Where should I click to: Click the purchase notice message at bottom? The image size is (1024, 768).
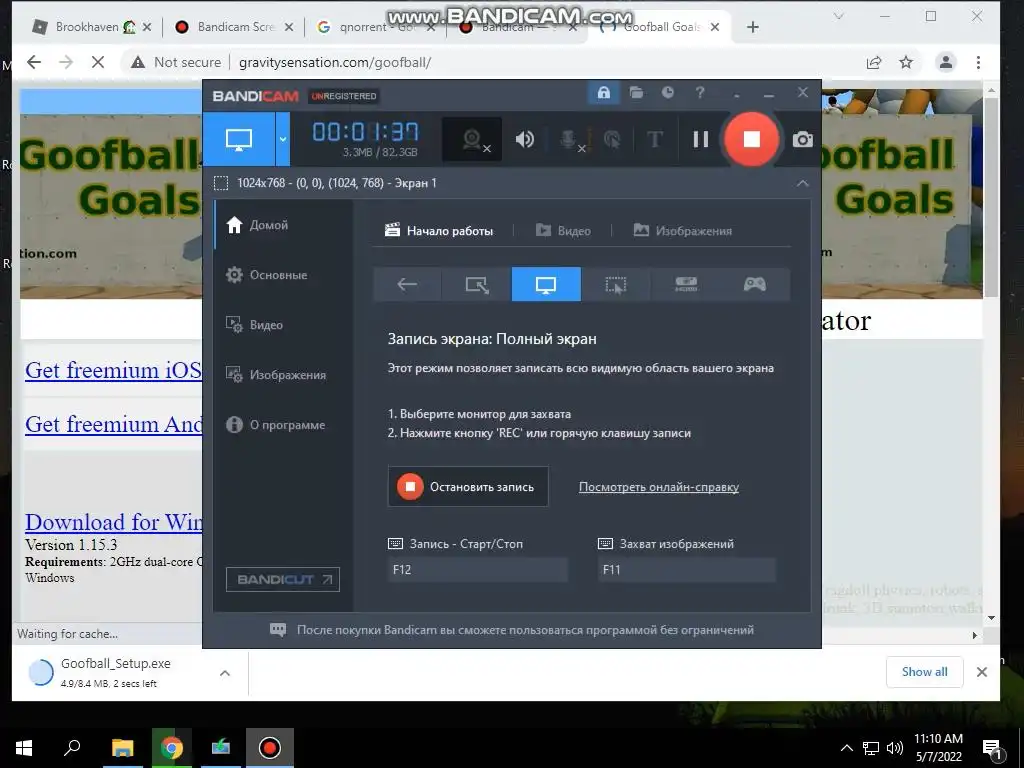[x=512, y=630]
